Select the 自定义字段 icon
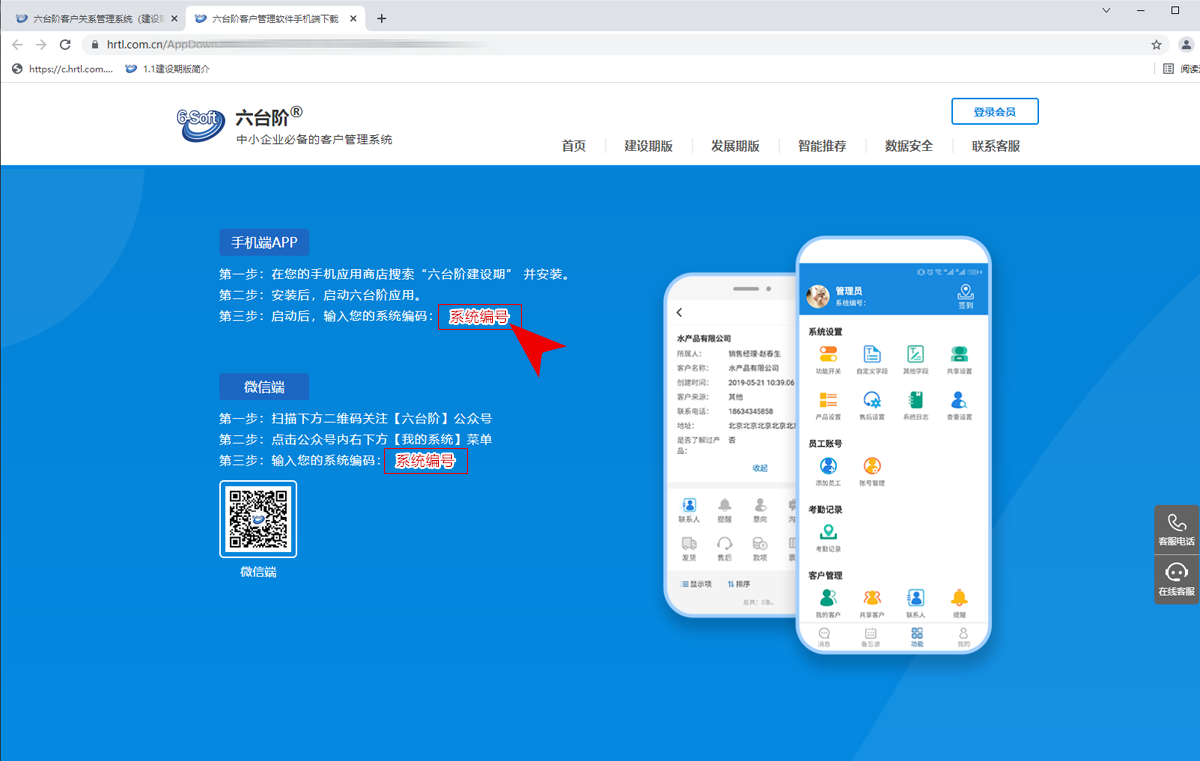 click(x=872, y=354)
